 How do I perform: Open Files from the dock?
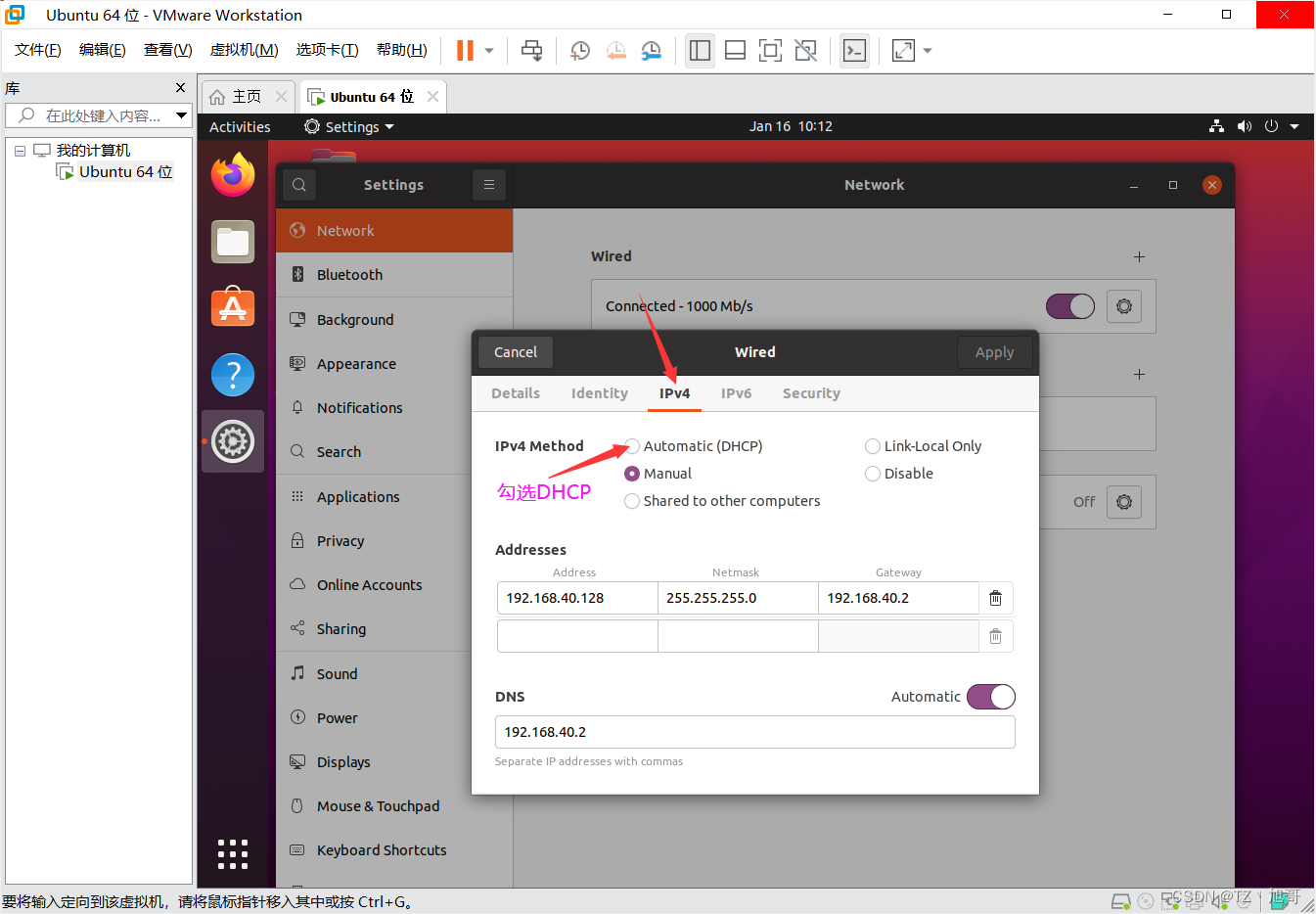(233, 242)
